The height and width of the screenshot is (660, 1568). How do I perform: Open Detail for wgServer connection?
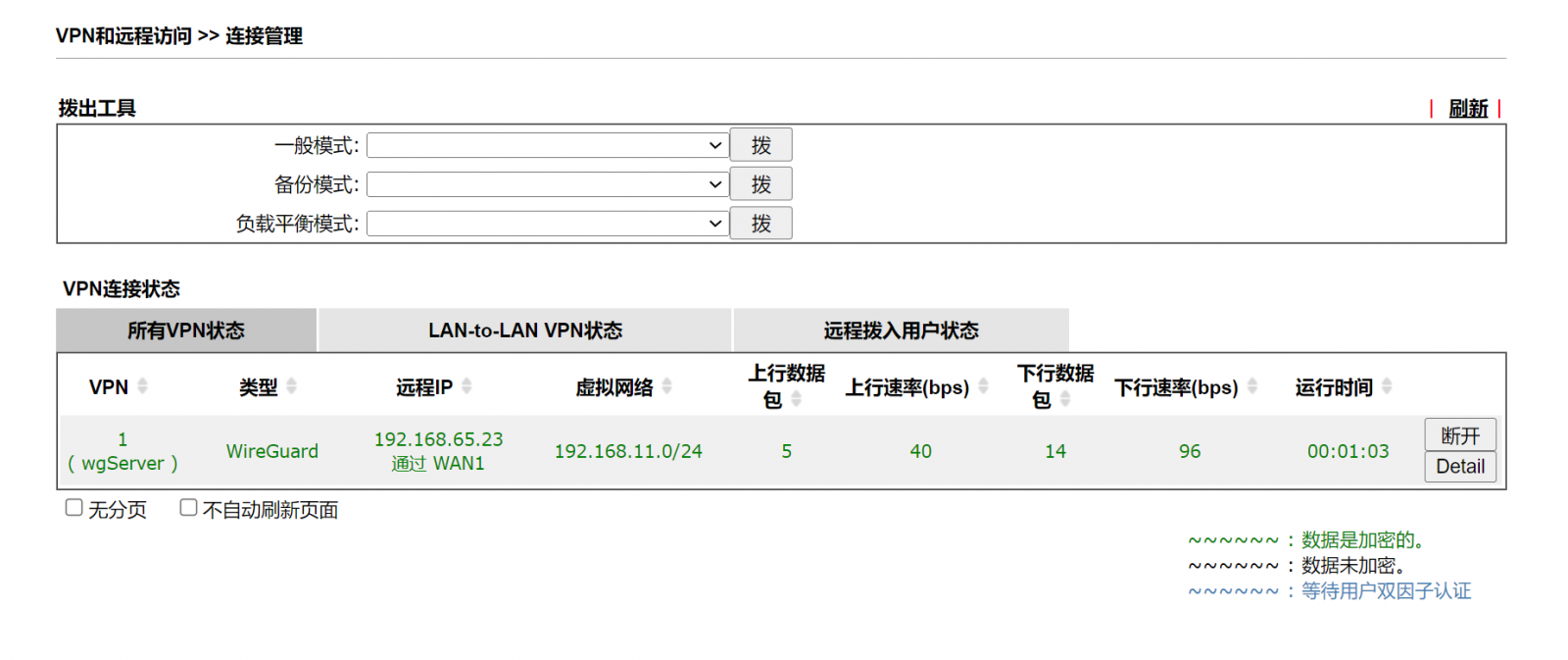[1460, 467]
